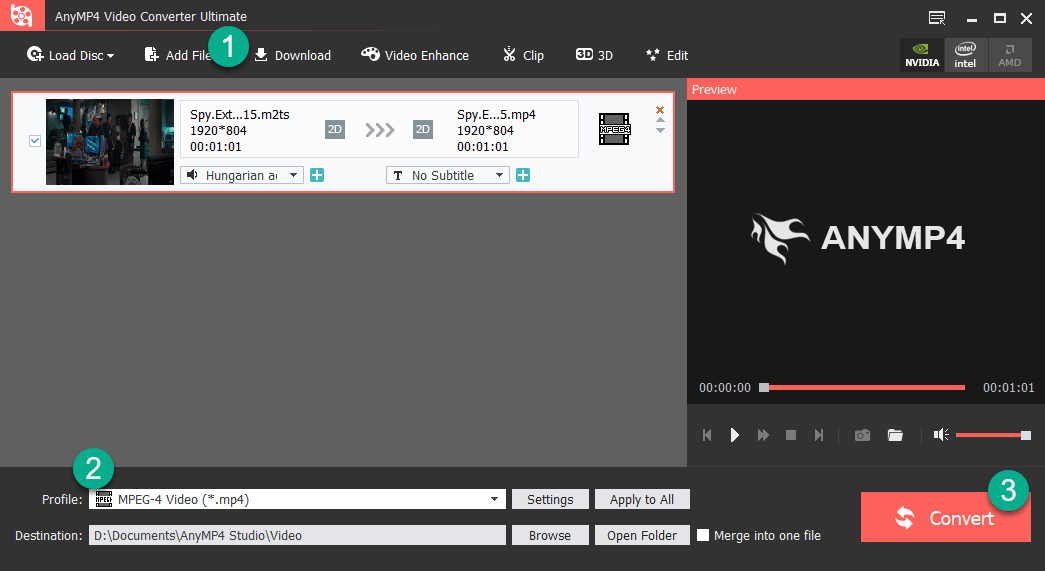Click the preview seek slider
This screenshot has height=571, width=1045.
tap(864, 387)
